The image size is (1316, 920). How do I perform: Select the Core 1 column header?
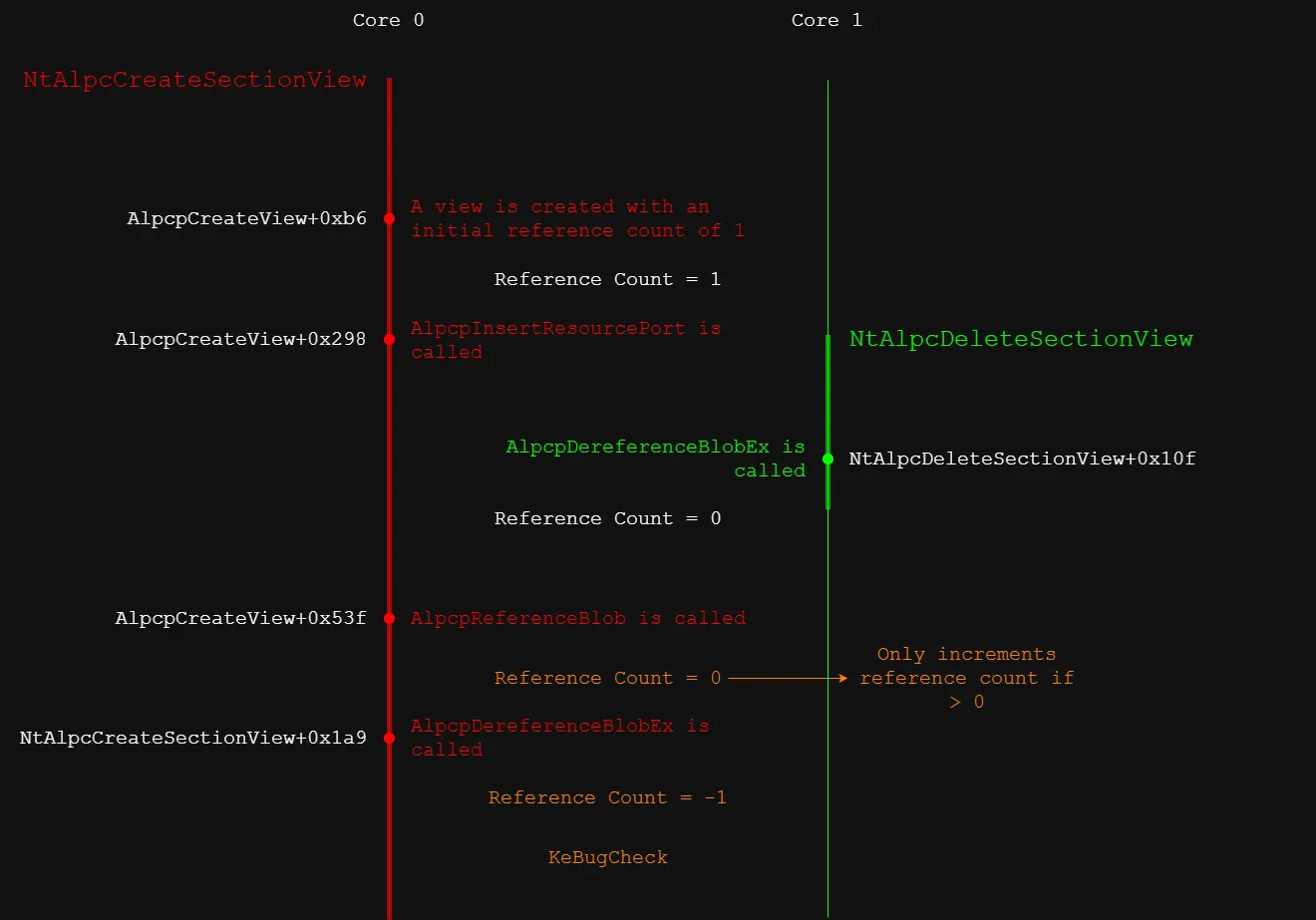click(826, 20)
